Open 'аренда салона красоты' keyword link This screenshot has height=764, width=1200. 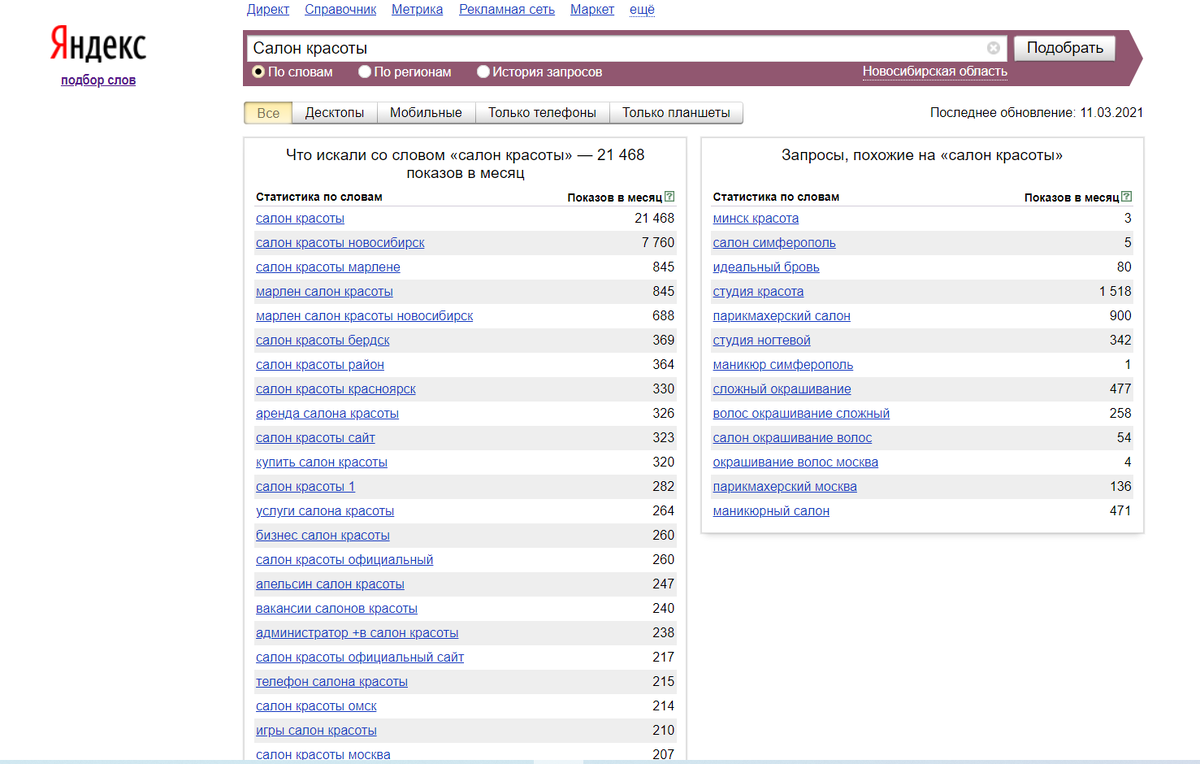click(x=327, y=413)
